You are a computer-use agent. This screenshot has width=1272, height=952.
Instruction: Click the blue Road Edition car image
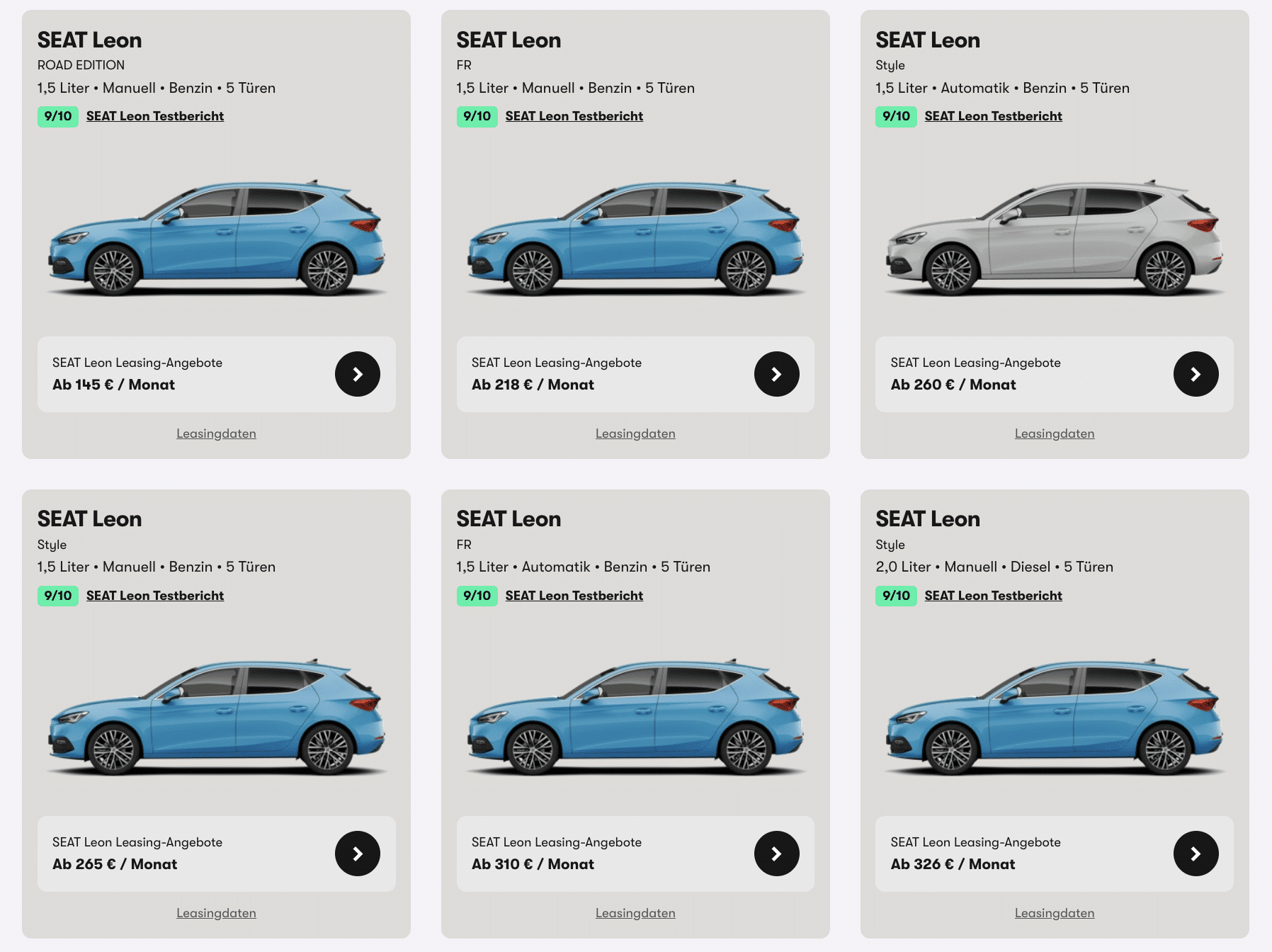click(216, 237)
